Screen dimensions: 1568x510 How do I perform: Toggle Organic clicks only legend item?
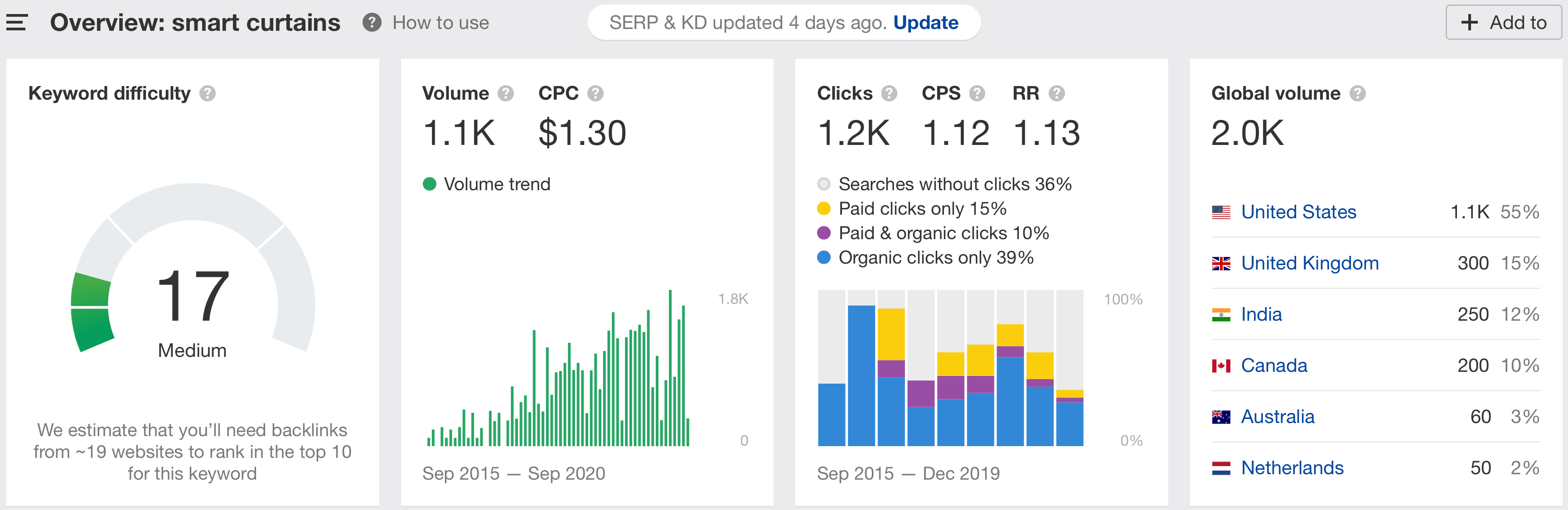pyautogui.click(x=823, y=257)
